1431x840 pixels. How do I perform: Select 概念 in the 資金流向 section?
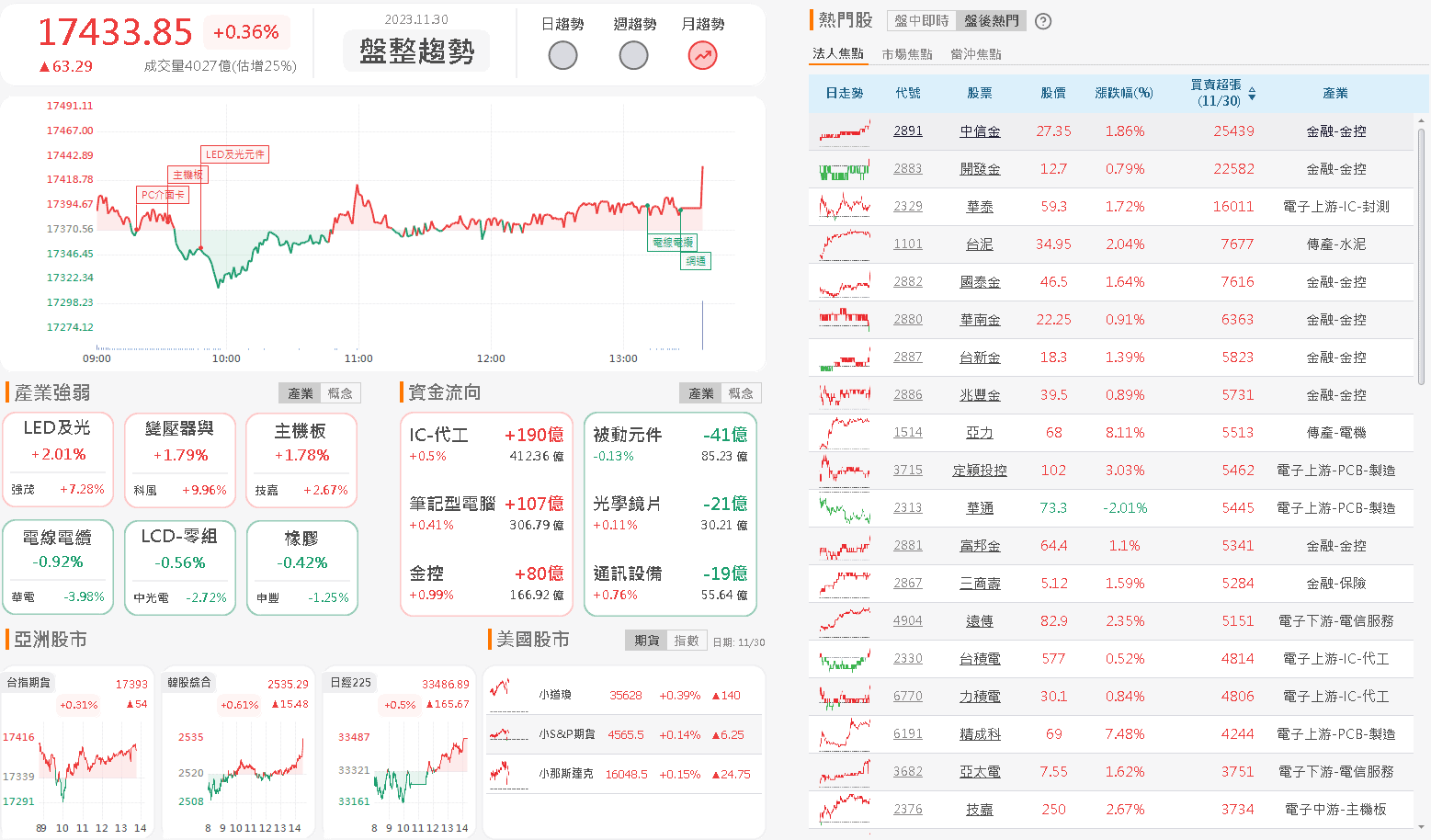pos(741,393)
